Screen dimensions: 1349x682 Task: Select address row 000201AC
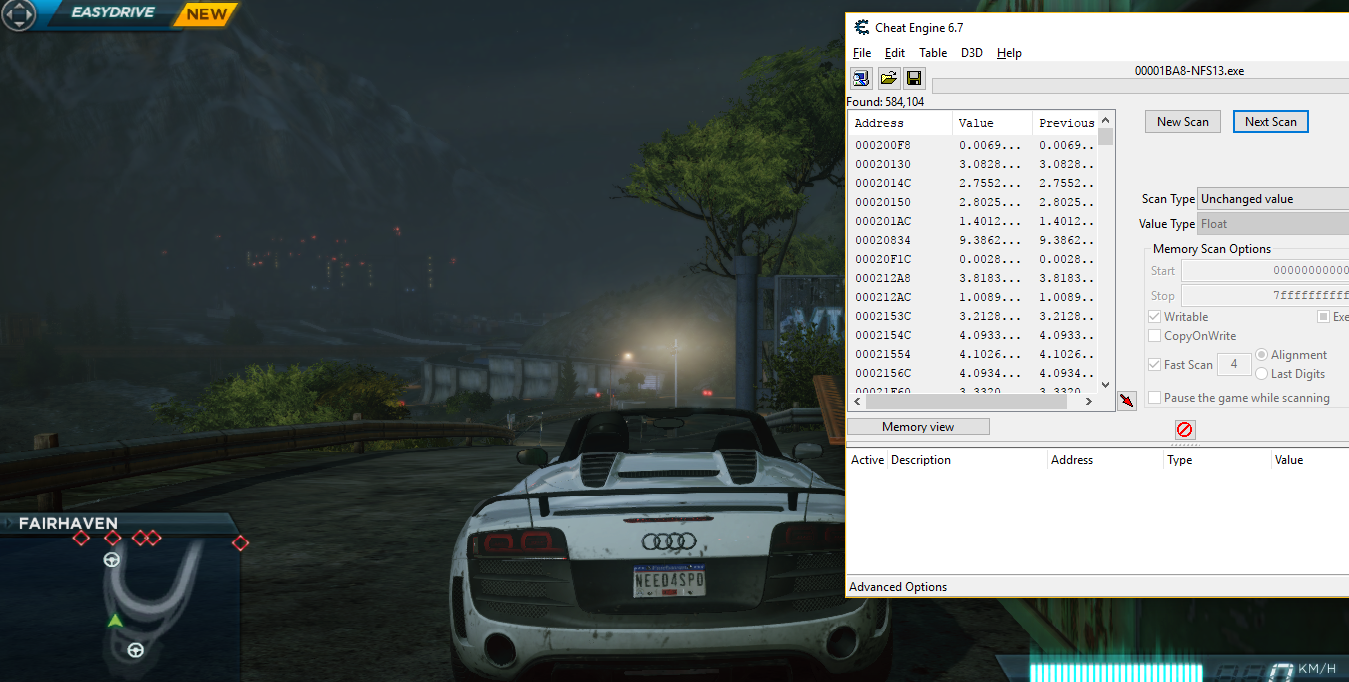tap(972, 221)
